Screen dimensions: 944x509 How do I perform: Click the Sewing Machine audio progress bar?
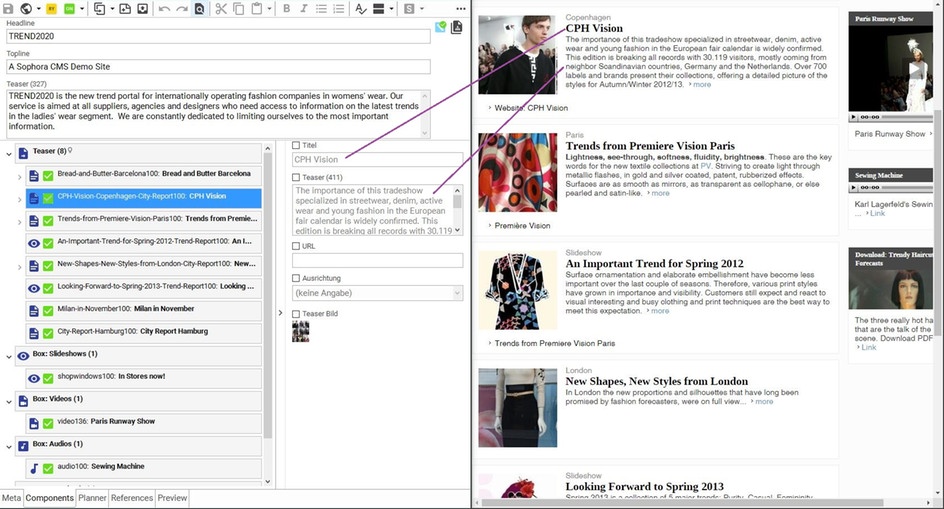[x=907, y=187]
